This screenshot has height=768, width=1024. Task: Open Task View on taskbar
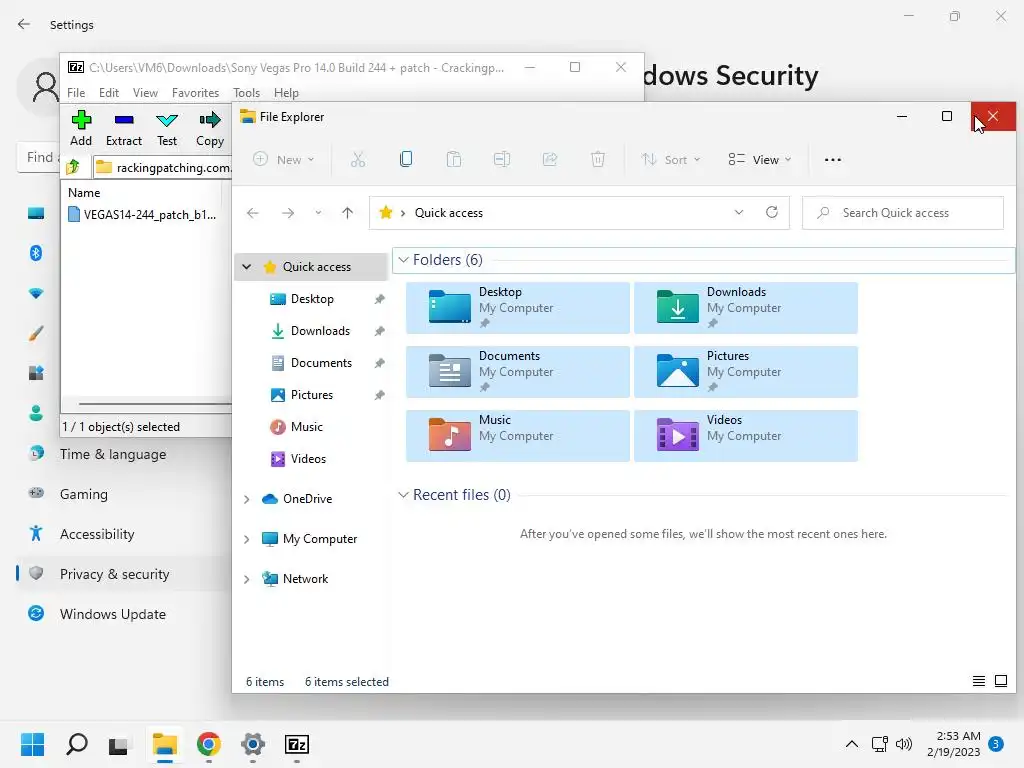(118, 744)
